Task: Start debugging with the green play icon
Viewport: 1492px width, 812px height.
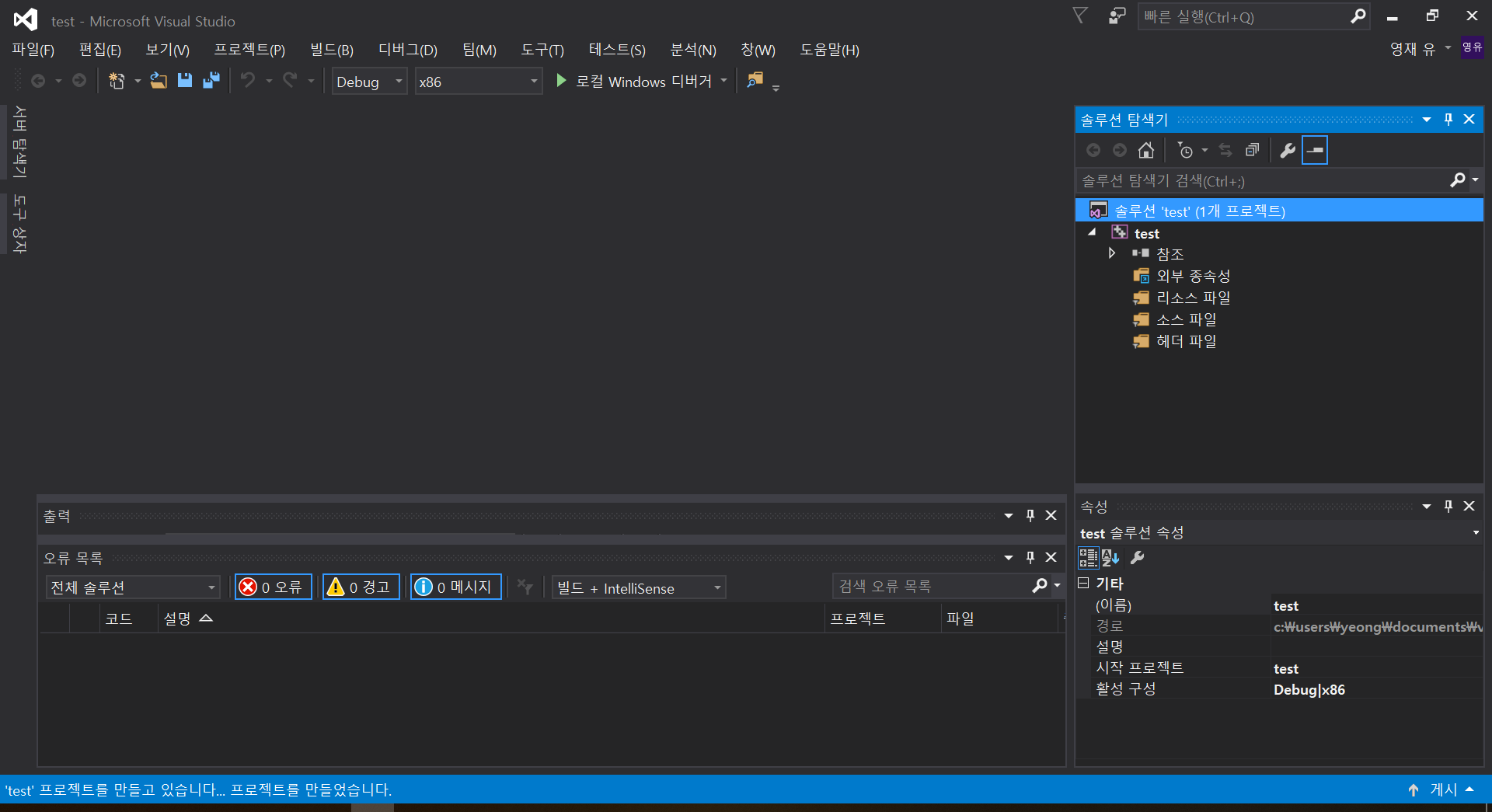Action: click(x=561, y=81)
